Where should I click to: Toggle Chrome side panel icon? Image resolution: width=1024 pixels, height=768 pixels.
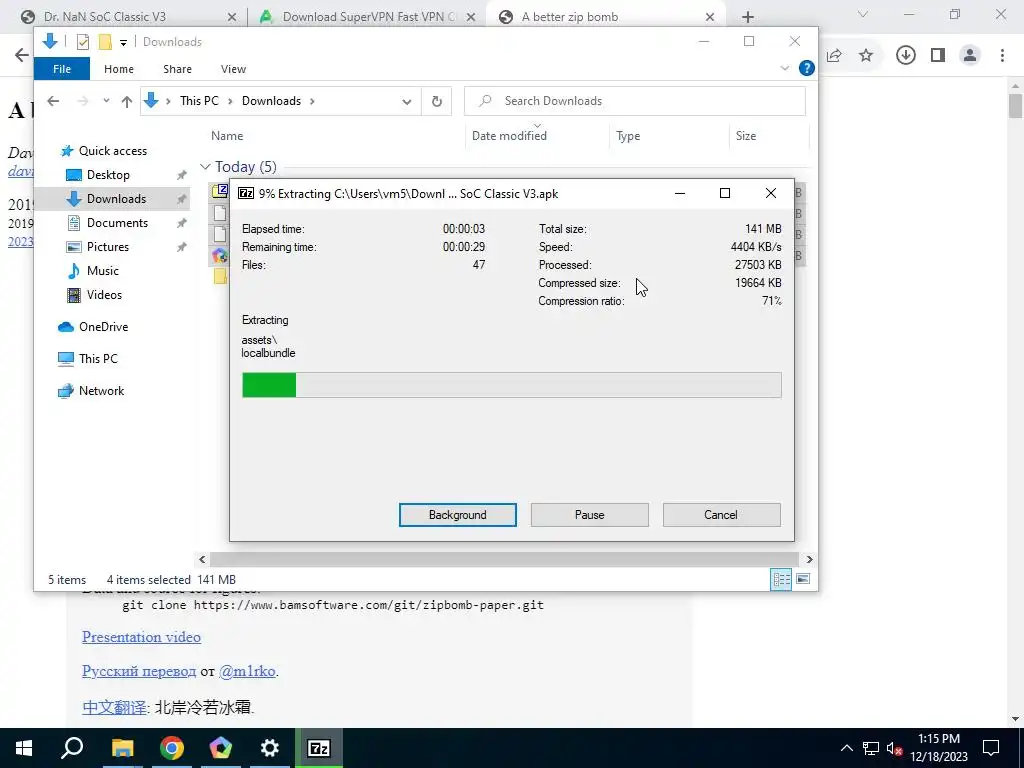point(938,56)
